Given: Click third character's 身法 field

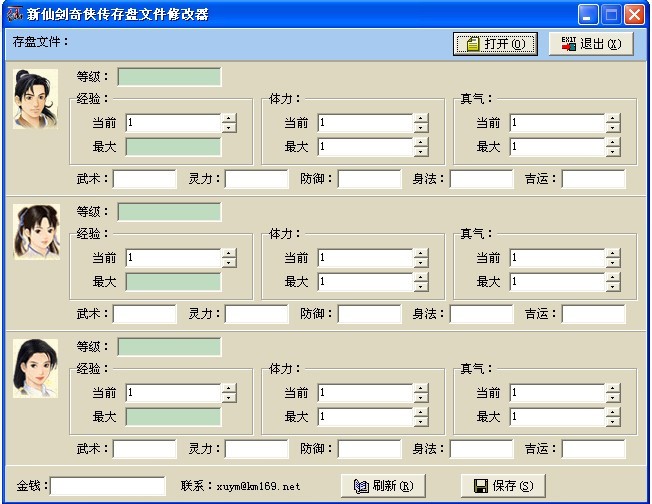Looking at the screenshot, I should pos(482,449).
